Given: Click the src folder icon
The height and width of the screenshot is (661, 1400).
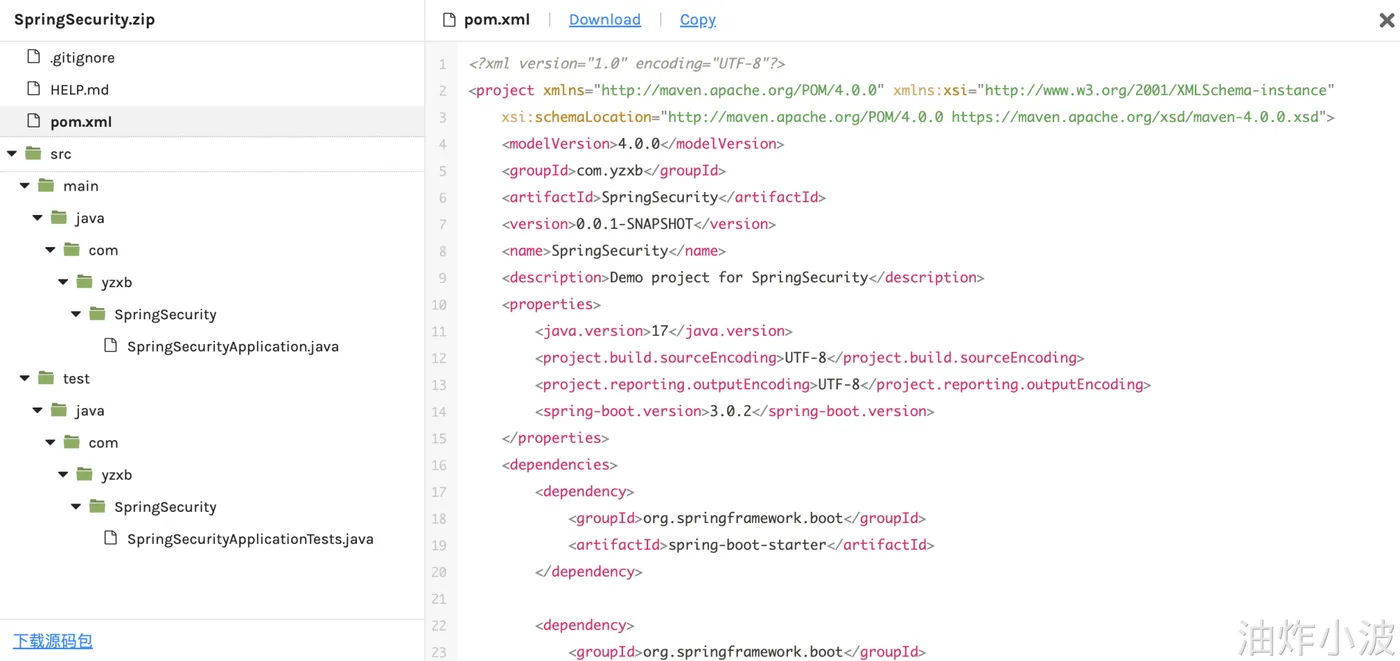Looking at the screenshot, I should (33, 153).
